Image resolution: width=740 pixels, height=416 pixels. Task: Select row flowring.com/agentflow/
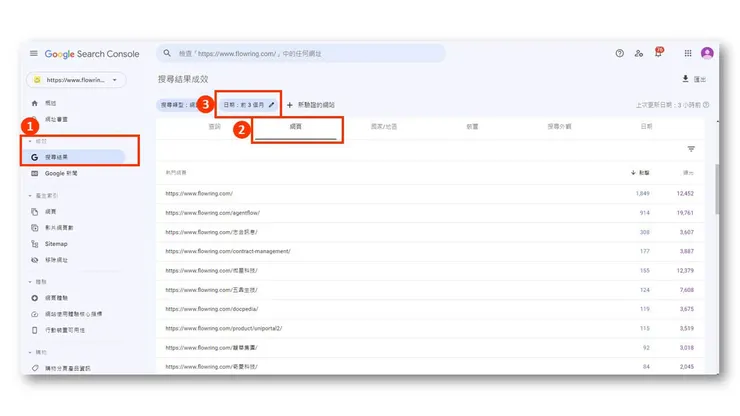click(x=429, y=213)
